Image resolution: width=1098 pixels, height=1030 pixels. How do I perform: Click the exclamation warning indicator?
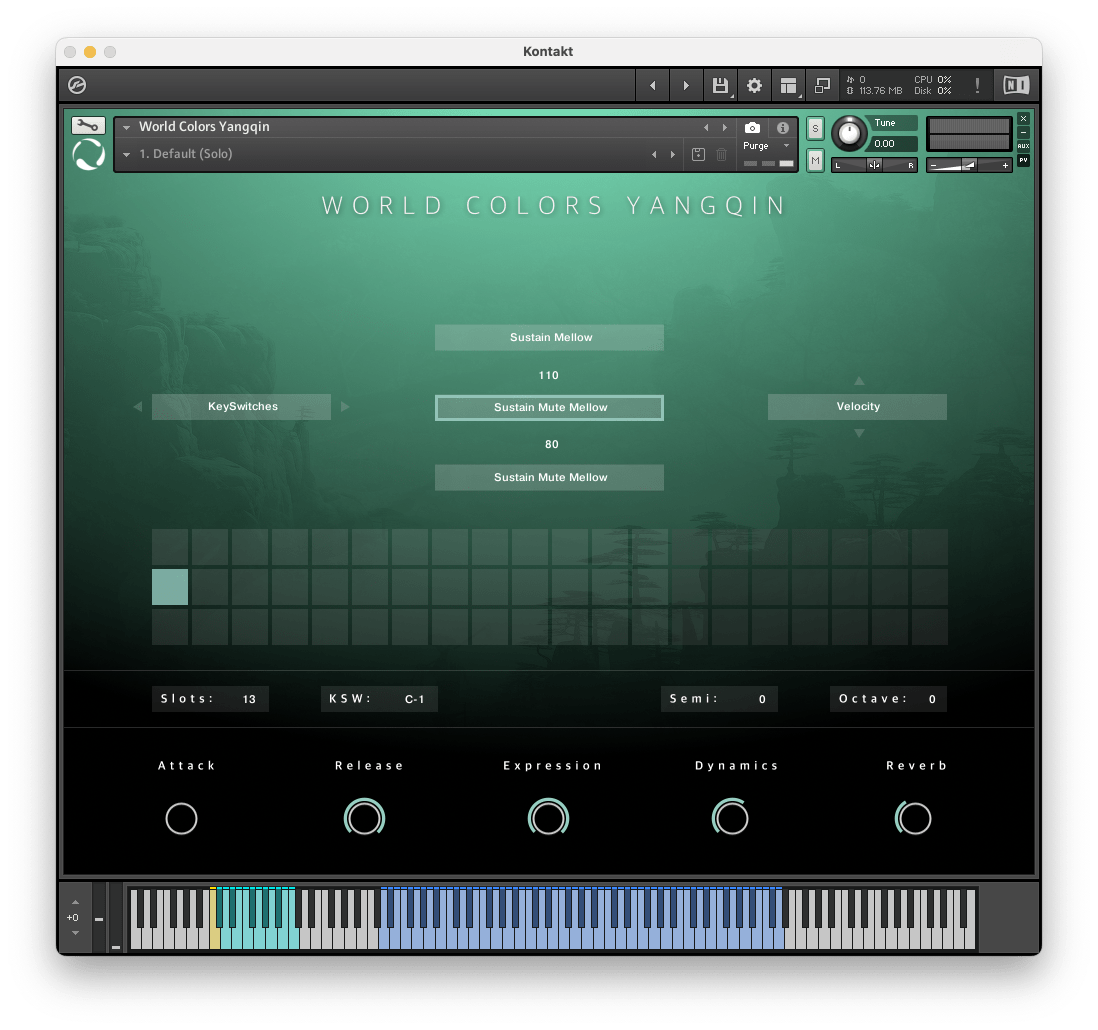tap(978, 85)
